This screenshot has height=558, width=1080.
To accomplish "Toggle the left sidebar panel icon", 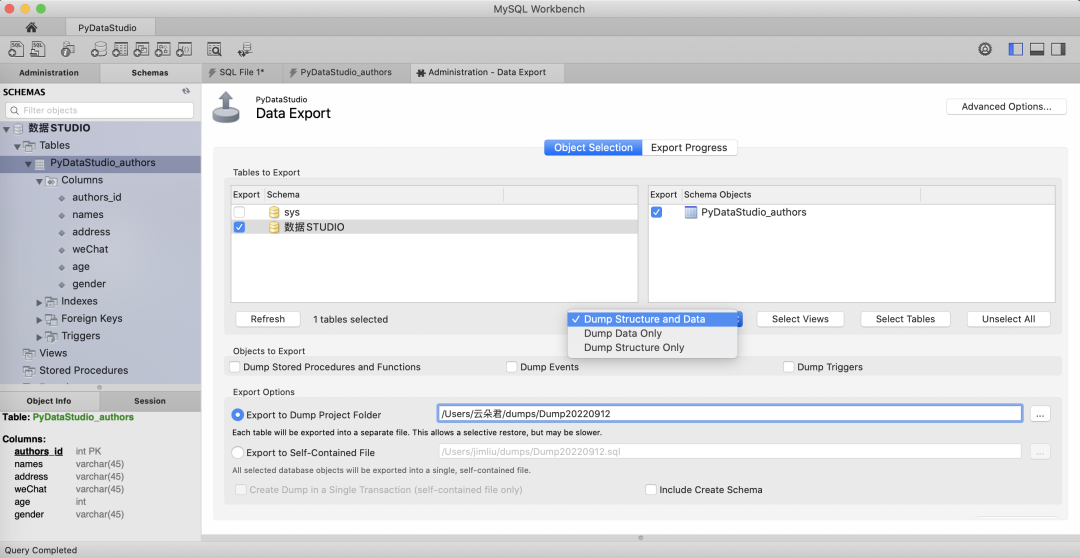I will click(x=1016, y=49).
